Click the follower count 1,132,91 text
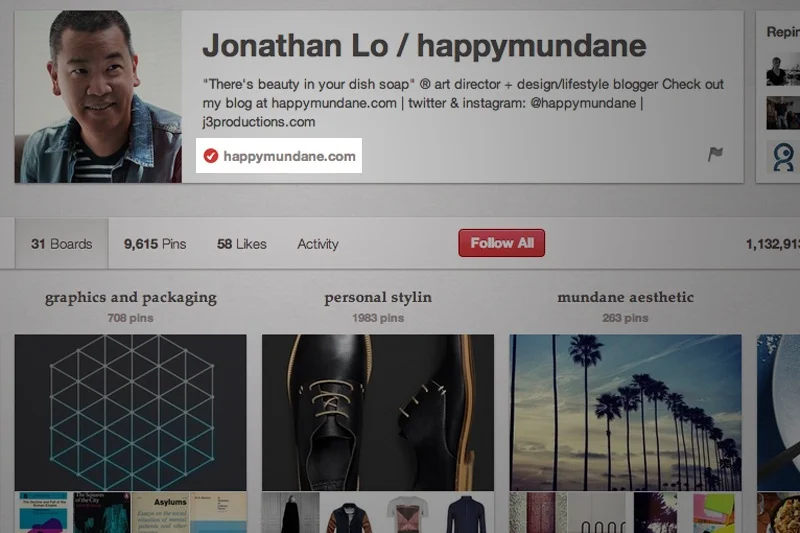Screen dimensions: 800x533 pos(773,244)
